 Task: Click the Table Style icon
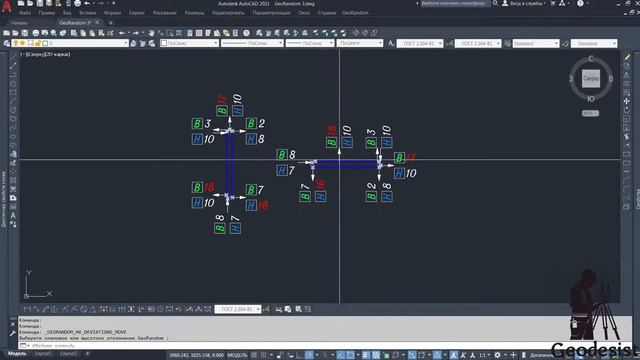tap(507, 43)
